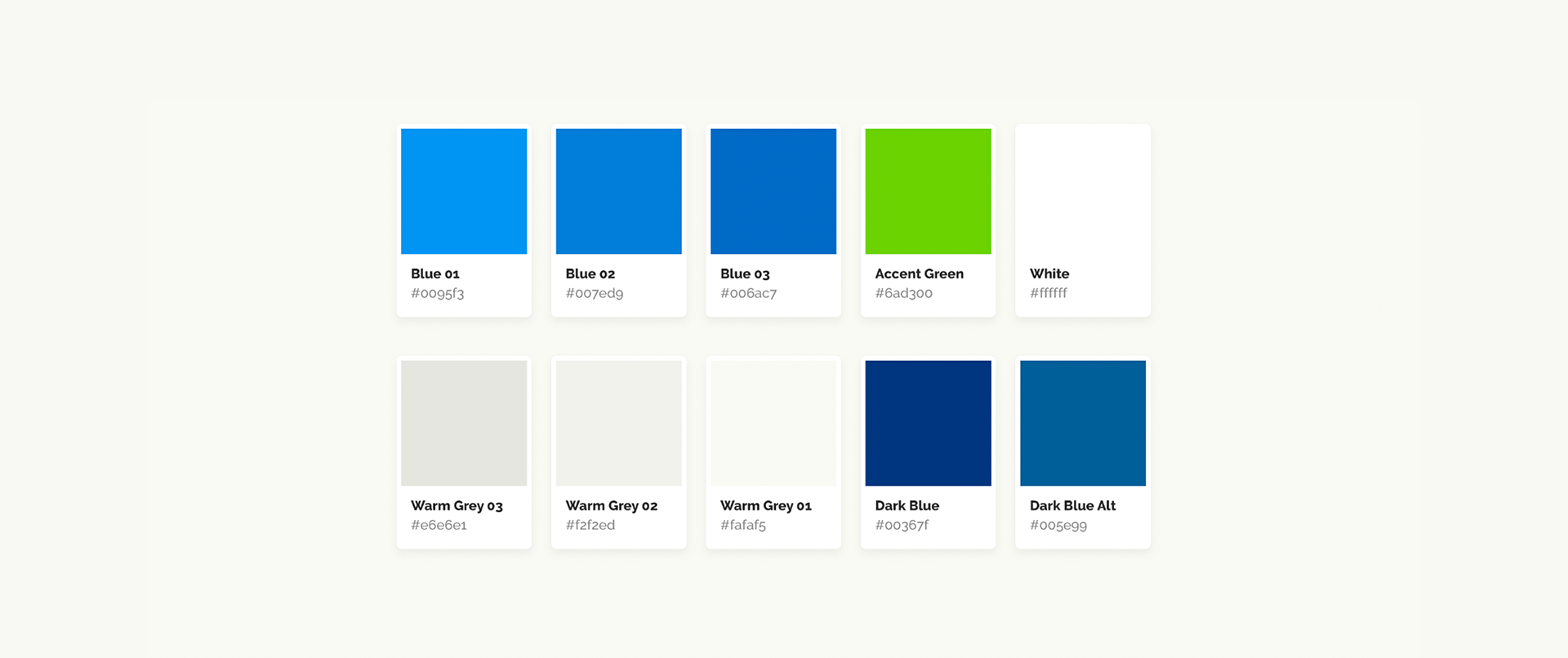This screenshot has width=1568, height=658.
Task: Click the hex code #ffffff
Action: (1049, 293)
